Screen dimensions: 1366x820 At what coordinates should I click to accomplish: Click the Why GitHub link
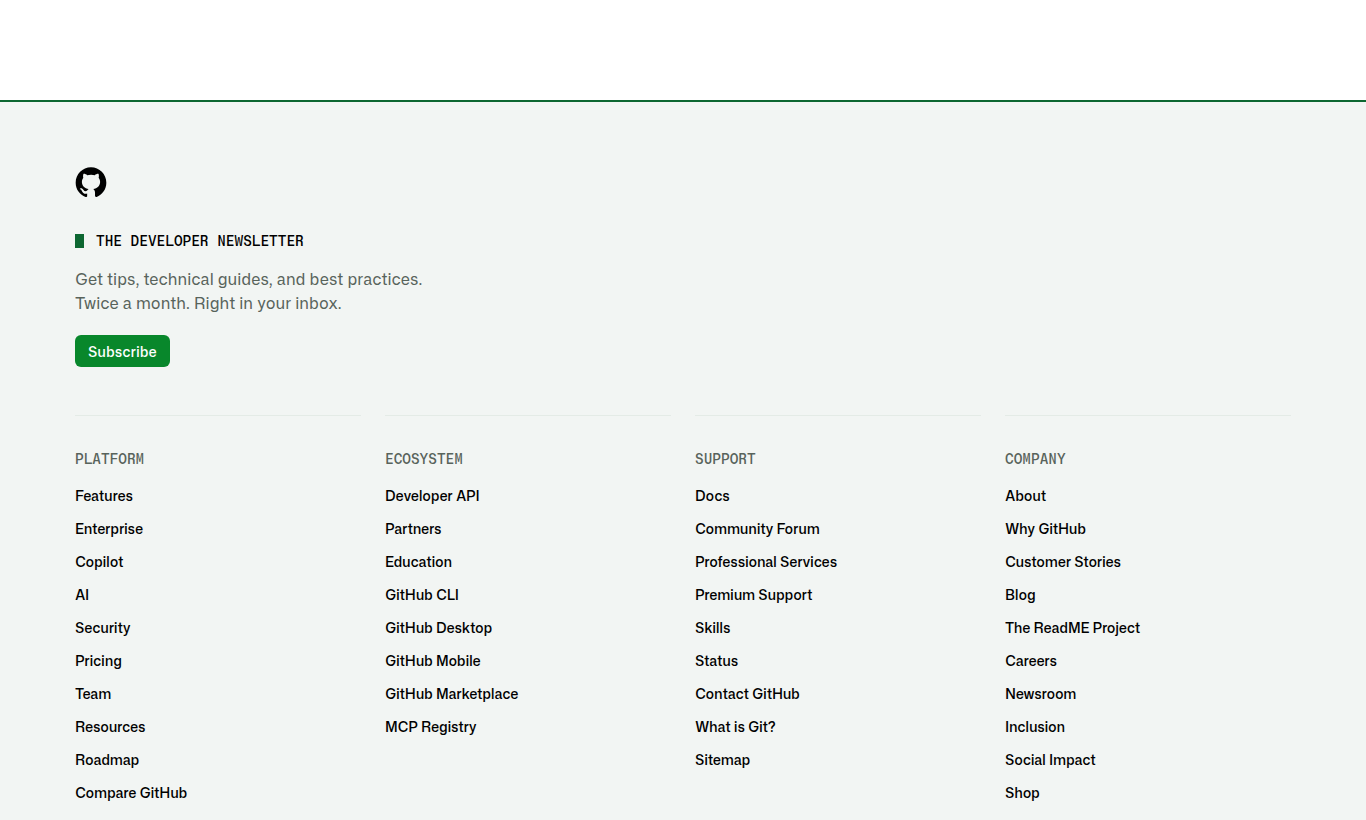(x=1045, y=529)
